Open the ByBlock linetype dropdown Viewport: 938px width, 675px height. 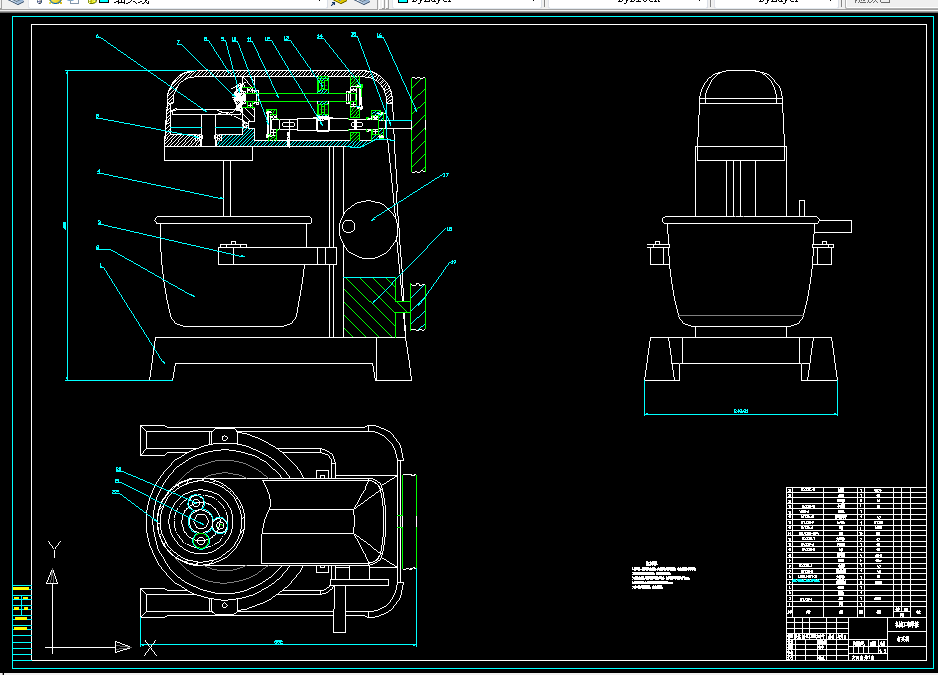pos(628,2)
